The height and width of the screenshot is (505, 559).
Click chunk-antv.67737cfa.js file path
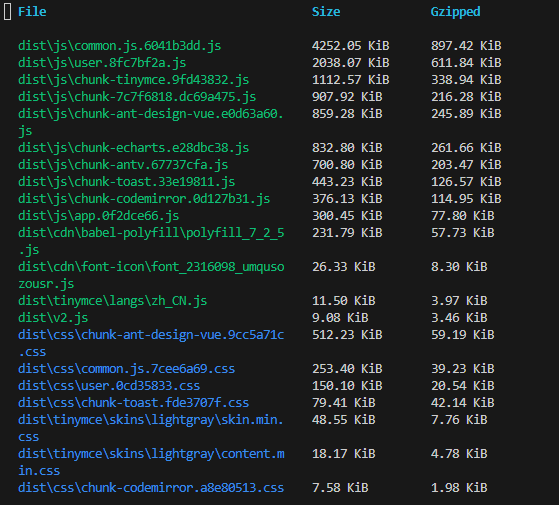[123, 165]
